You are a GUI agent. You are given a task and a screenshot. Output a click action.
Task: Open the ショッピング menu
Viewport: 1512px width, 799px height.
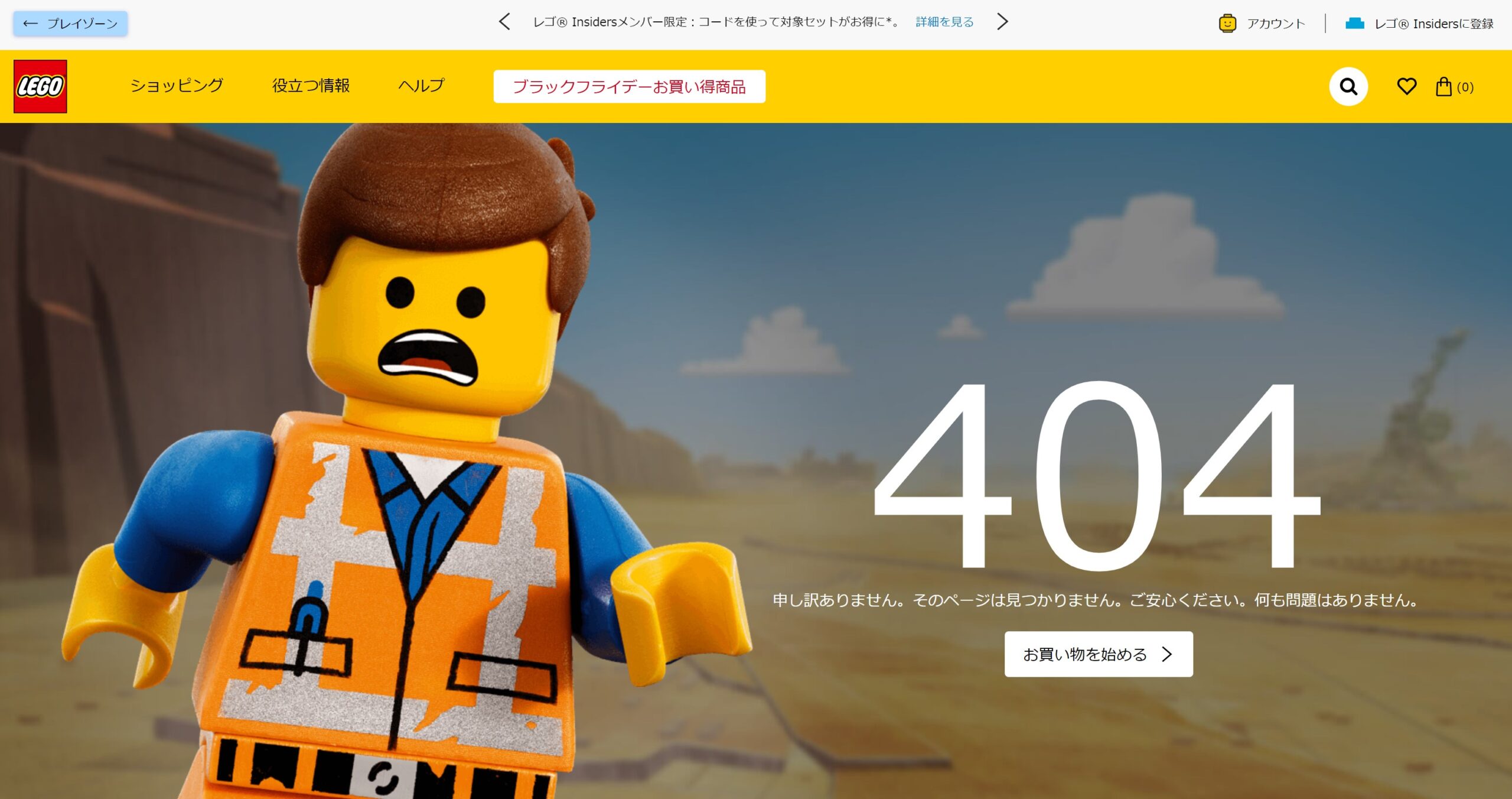177,86
